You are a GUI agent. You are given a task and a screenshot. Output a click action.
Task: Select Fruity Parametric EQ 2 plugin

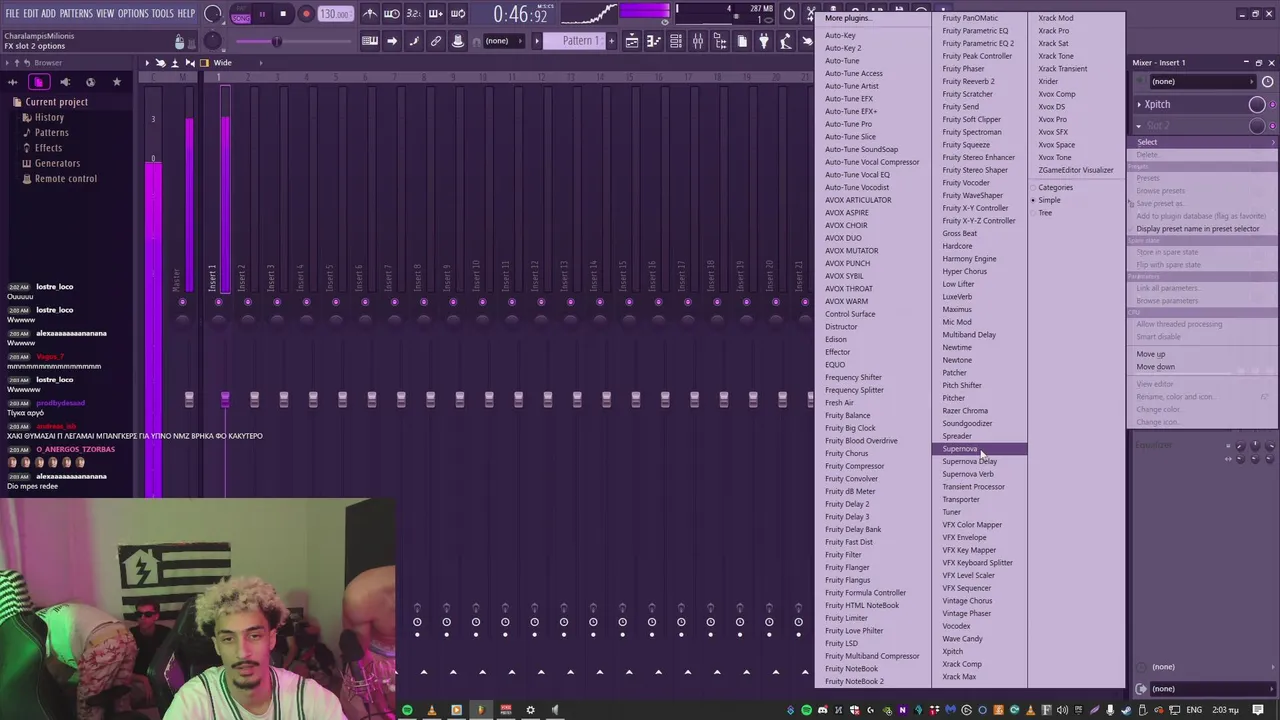click(x=978, y=43)
